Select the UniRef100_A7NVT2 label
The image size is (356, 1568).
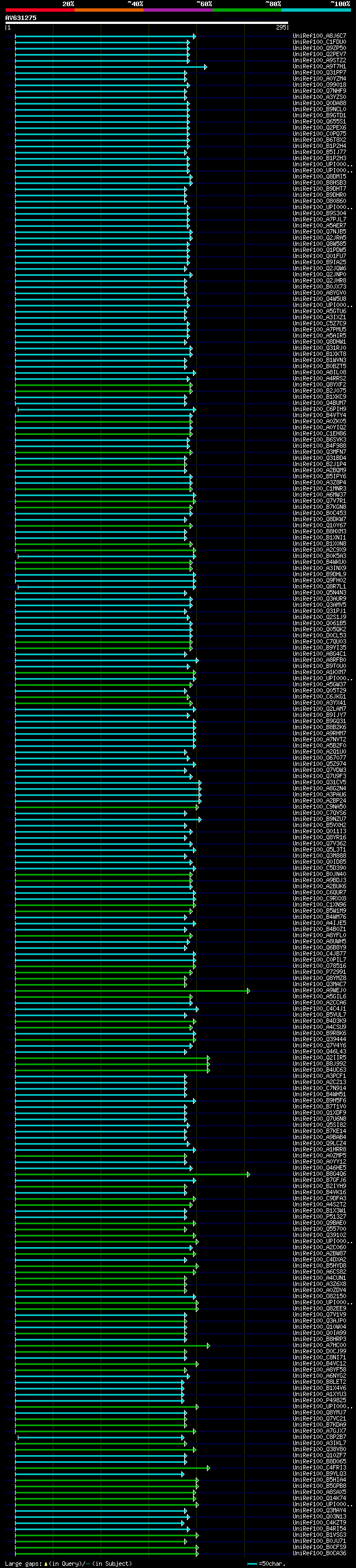pos(319,740)
